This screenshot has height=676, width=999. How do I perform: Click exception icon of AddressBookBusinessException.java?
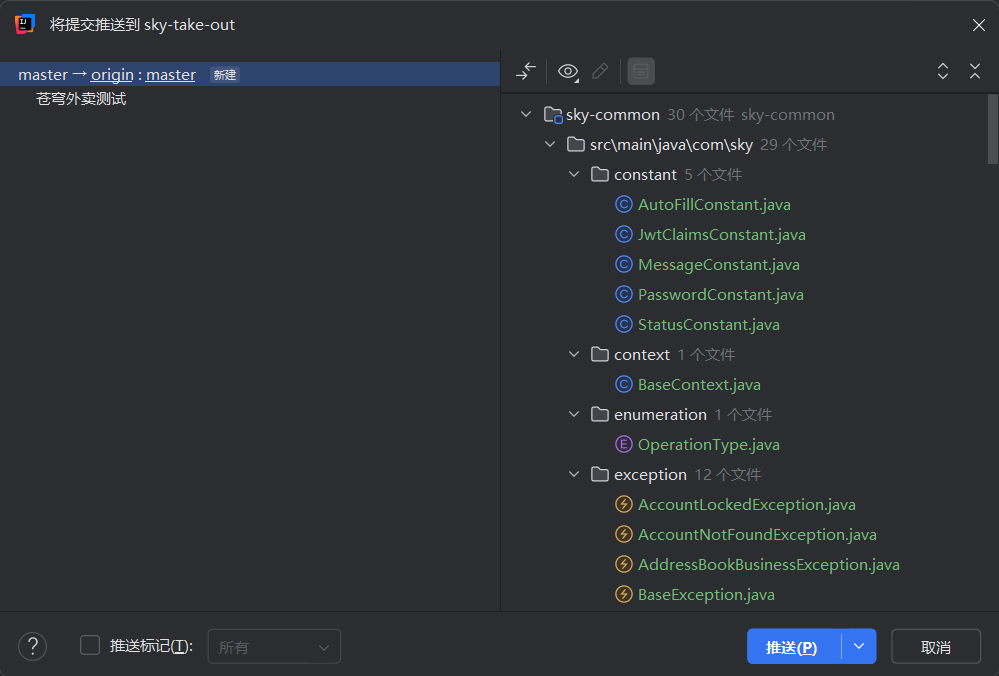pyautogui.click(x=624, y=564)
